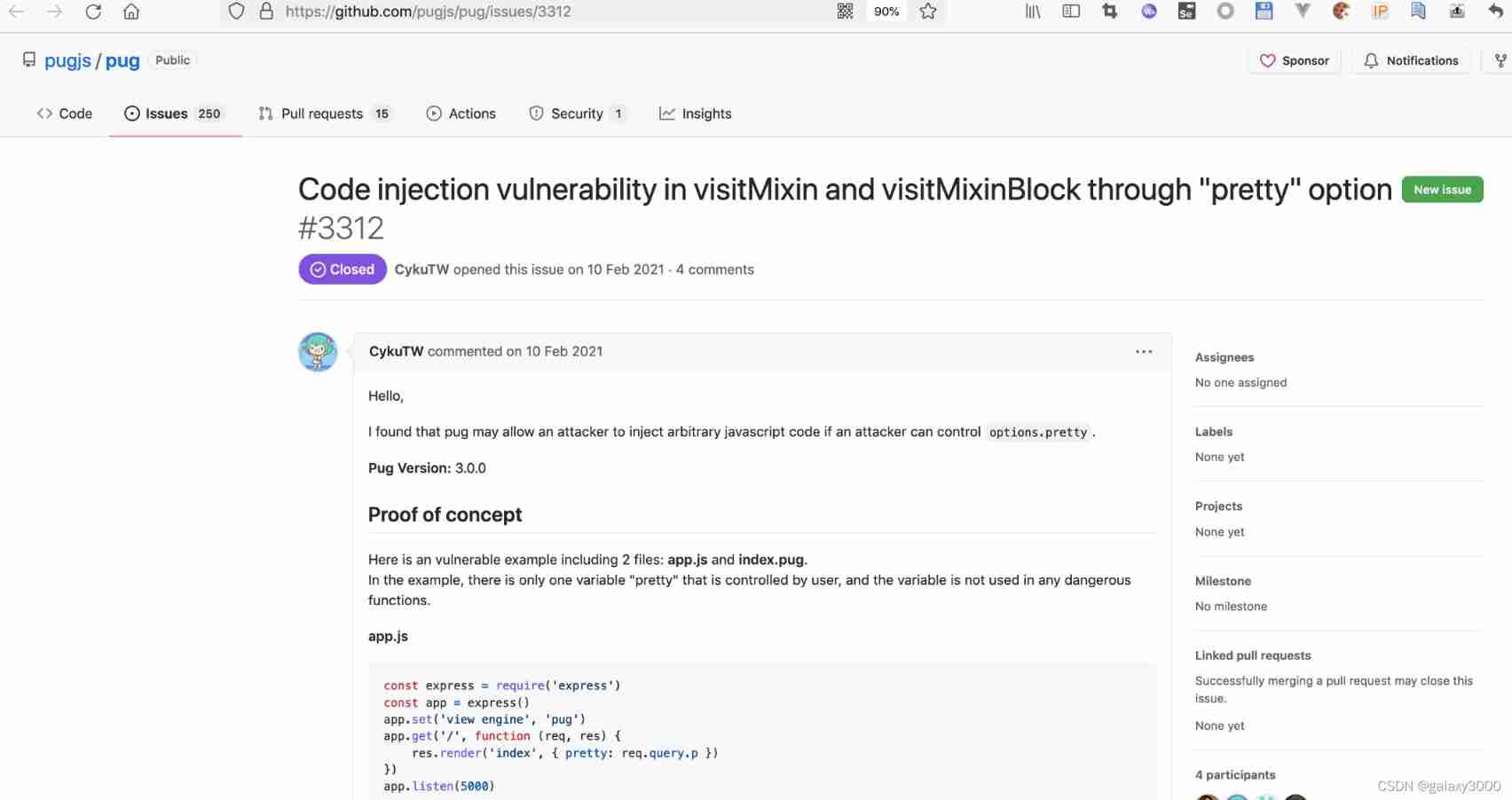Go back using the browser back arrow
Viewport: 1512px width, 800px height.
tap(16, 12)
